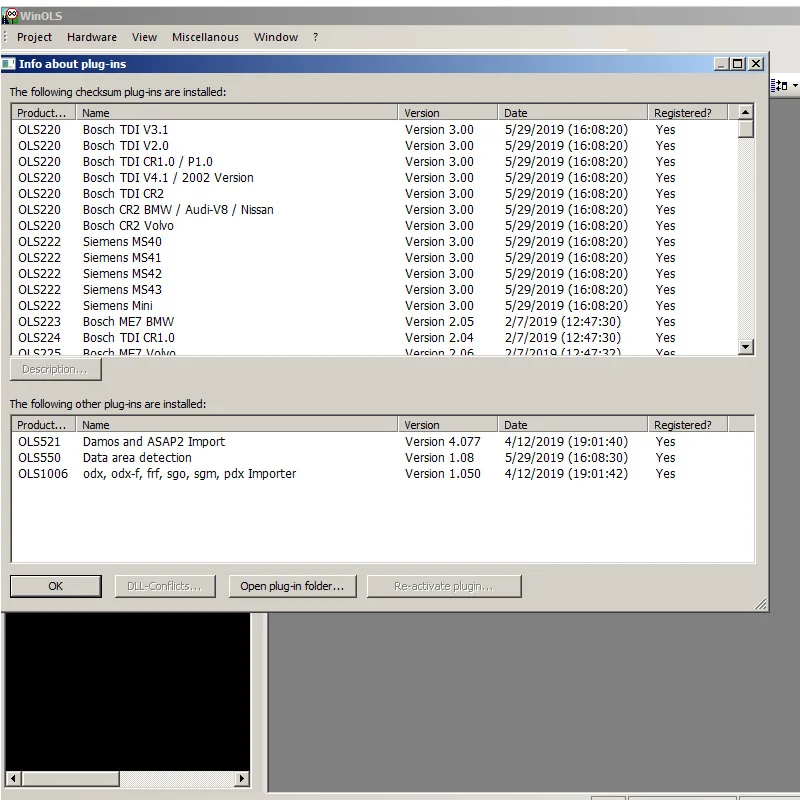The image size is (800, 800).
Task: Open the Project menu
Action: 34,37
